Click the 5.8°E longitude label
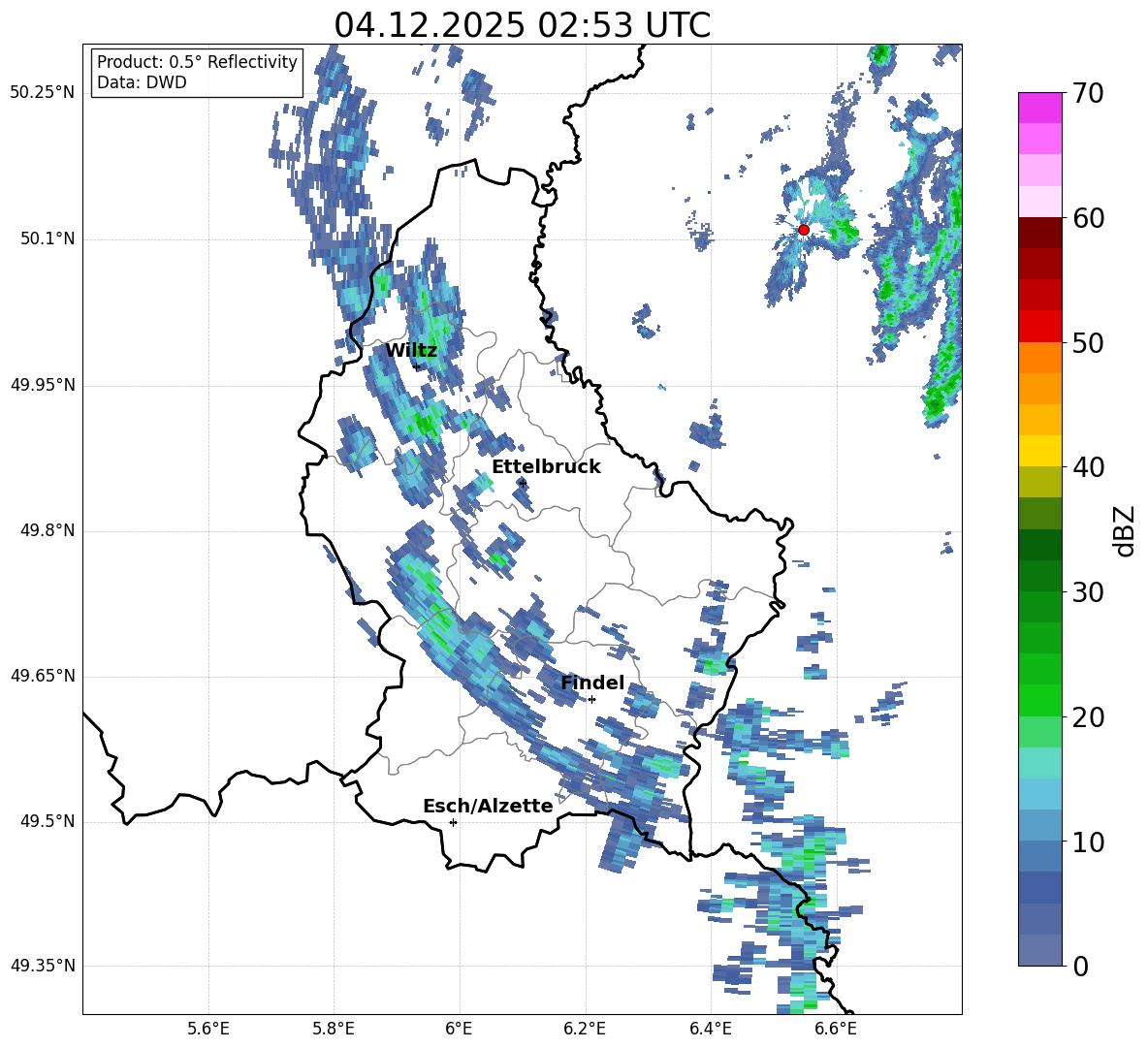This screenshot has width=1148, height=1048. [x=334, y=1029]
